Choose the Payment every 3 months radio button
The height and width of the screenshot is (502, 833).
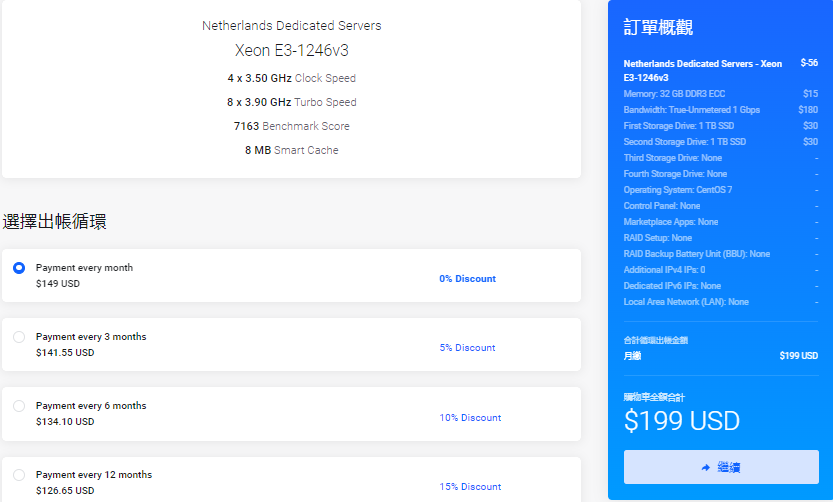[x=19, y=337]
